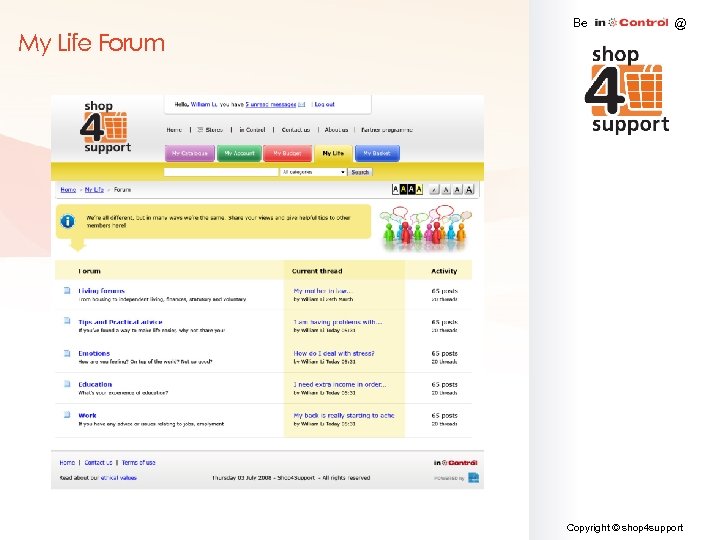Image resolution: width=720 pixels, height=540 pixels.
Task: Click the Current thread column header
Action: coord(317,271)
